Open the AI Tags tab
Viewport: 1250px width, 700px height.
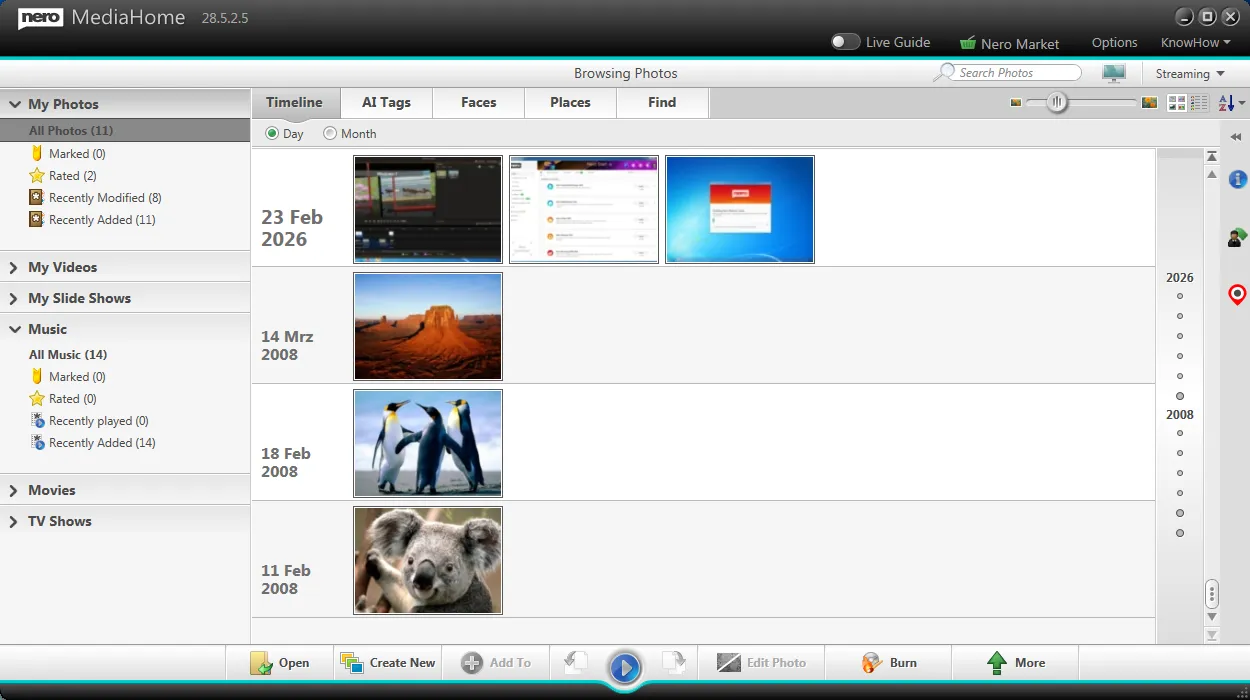386,102
